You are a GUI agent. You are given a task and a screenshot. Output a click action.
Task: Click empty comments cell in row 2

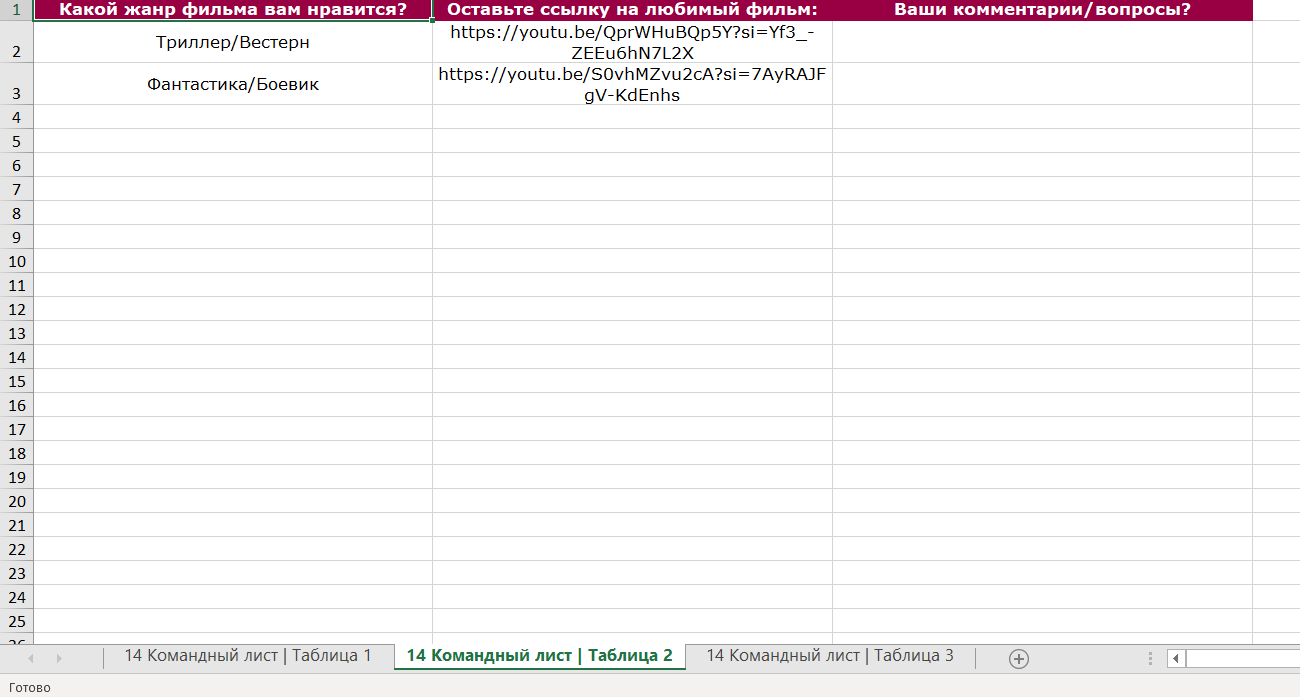pos(1042,42)
